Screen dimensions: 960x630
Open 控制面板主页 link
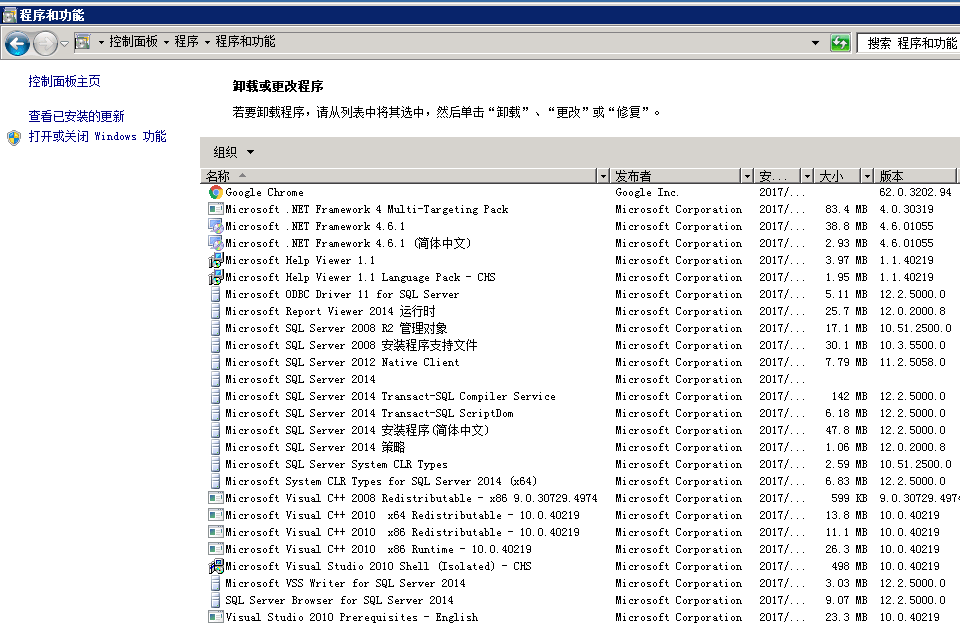pos(65,82)
